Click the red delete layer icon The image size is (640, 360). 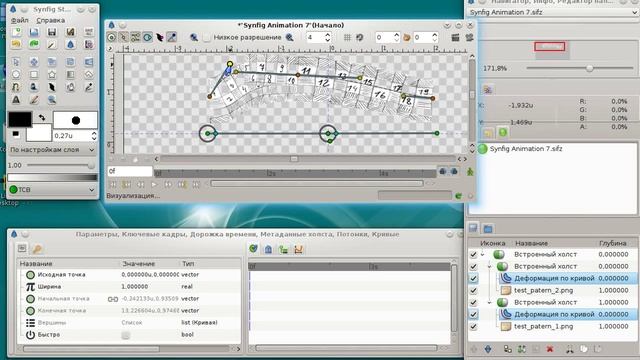[550, 349]
